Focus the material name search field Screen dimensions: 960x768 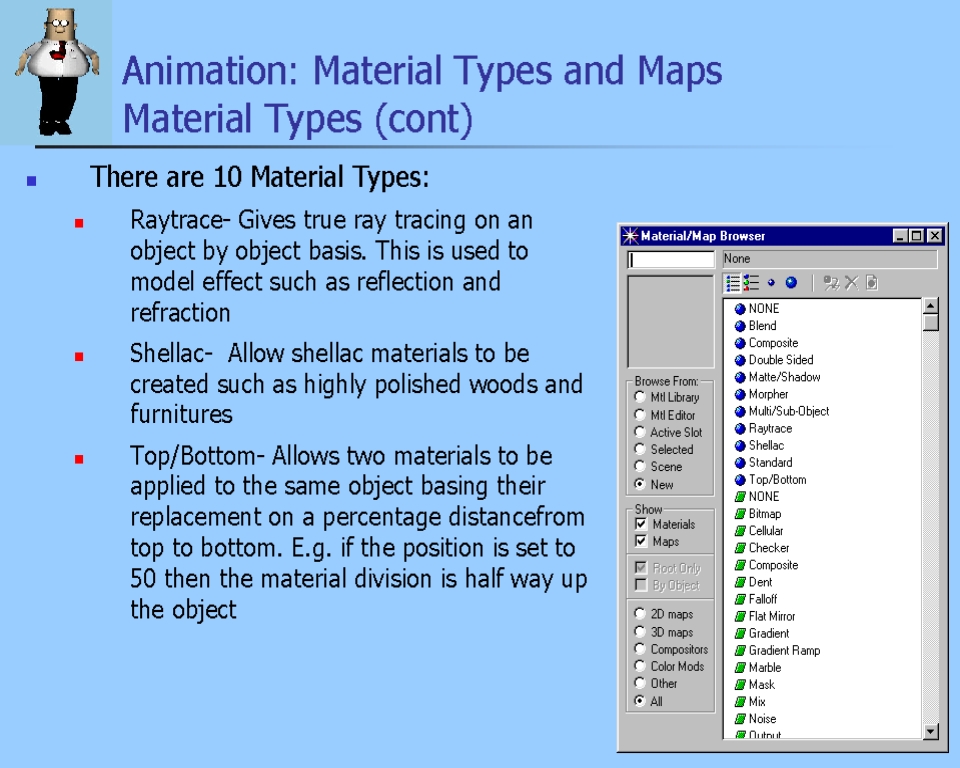coord(671,260)
